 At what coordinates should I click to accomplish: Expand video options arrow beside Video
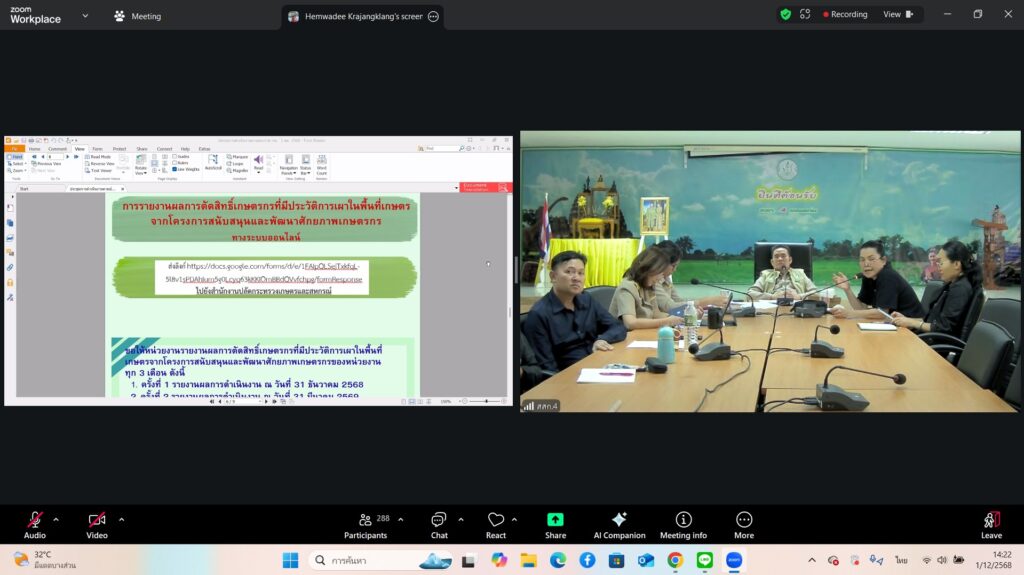pos(121,519)
